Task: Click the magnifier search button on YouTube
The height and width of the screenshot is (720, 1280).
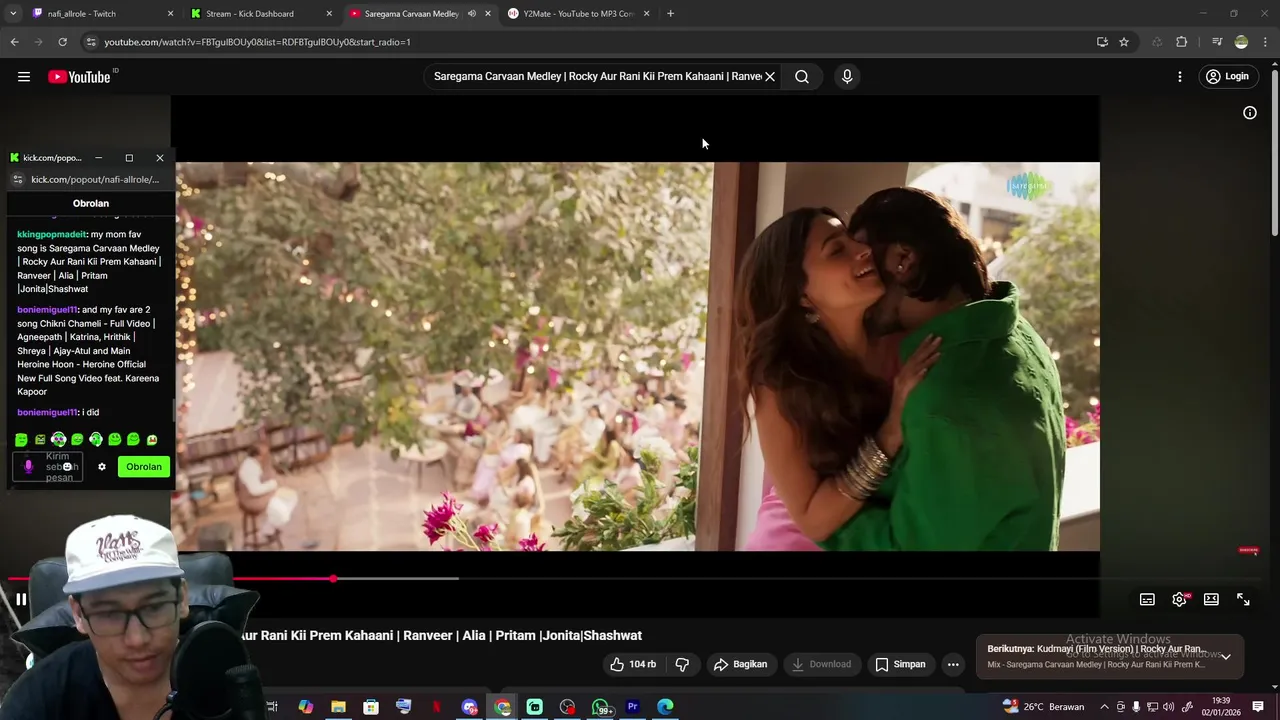Action: pyautogui.click(x=802, y=76)
